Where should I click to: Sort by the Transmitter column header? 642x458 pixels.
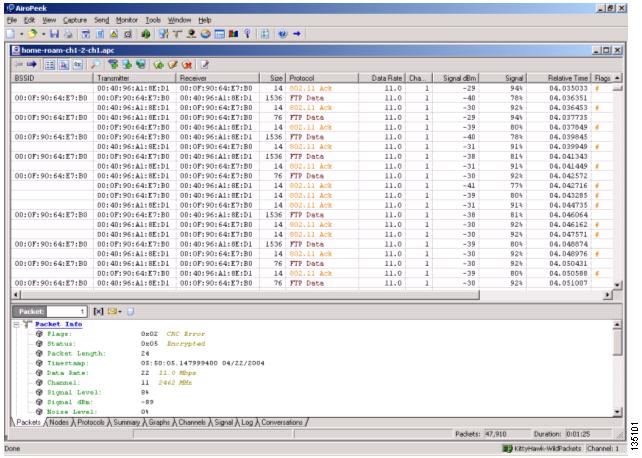point(134,78)
